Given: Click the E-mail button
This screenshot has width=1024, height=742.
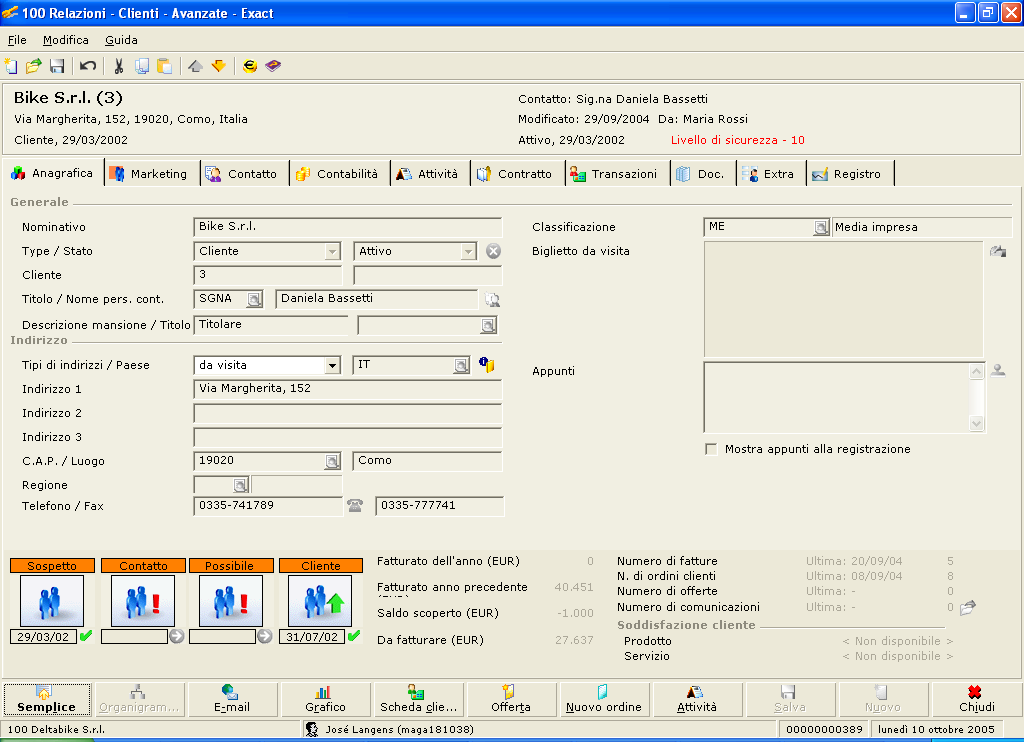Looking at the screenshot, I should click(x=232, y=699).
